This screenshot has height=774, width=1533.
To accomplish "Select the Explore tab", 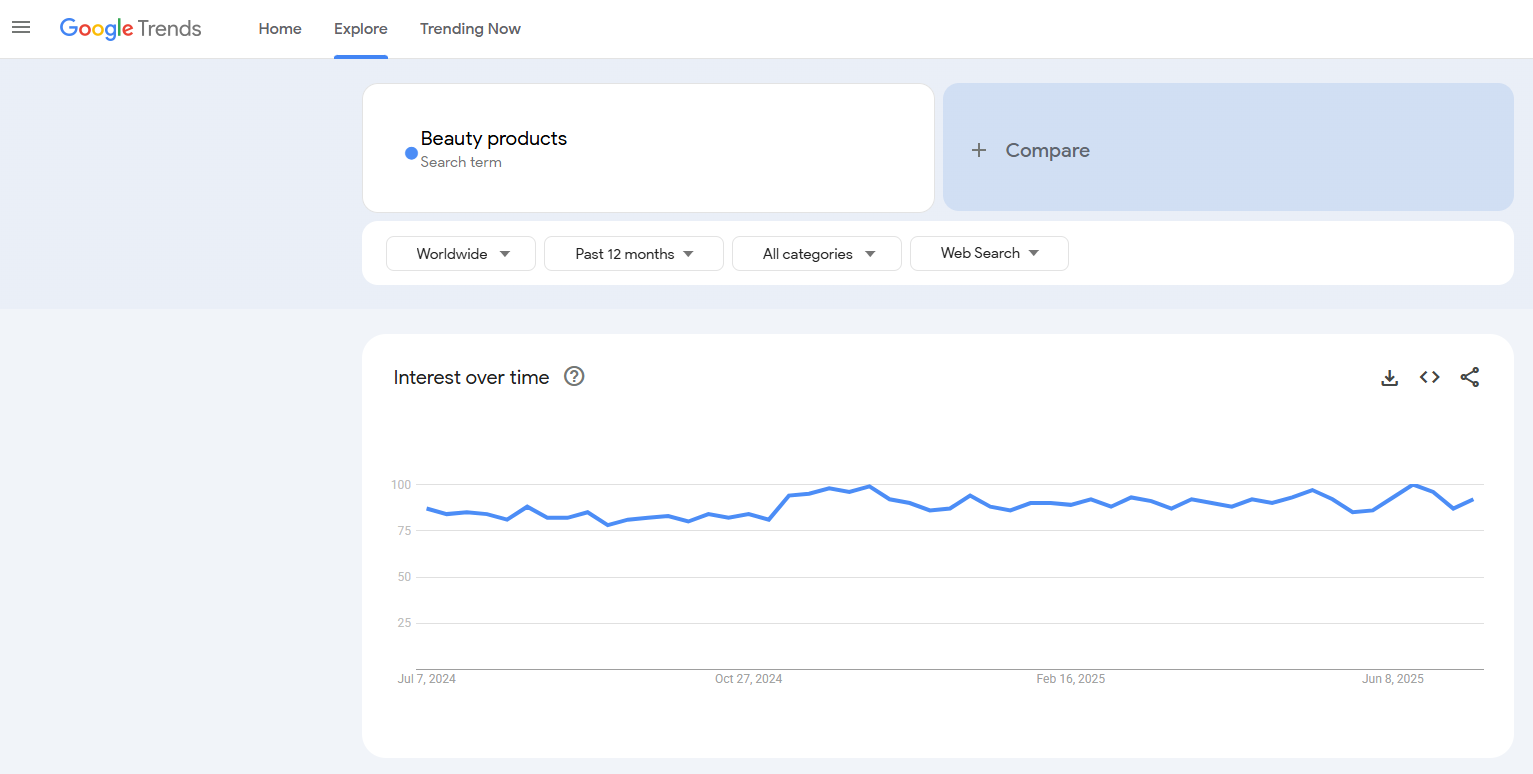I will 361,29.
